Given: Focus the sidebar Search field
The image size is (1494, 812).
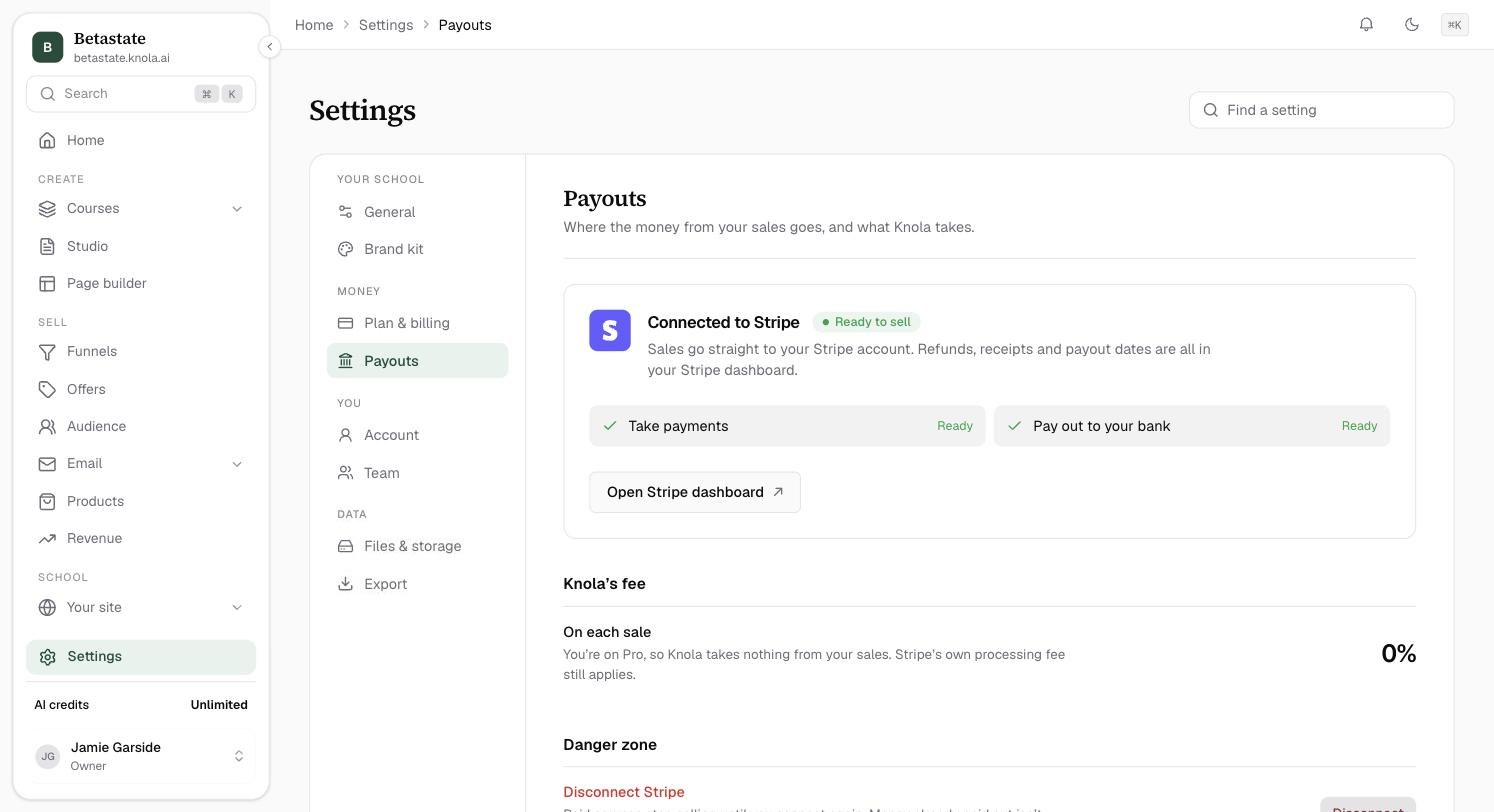Looking at the screenshot, I should pos(141,94).
